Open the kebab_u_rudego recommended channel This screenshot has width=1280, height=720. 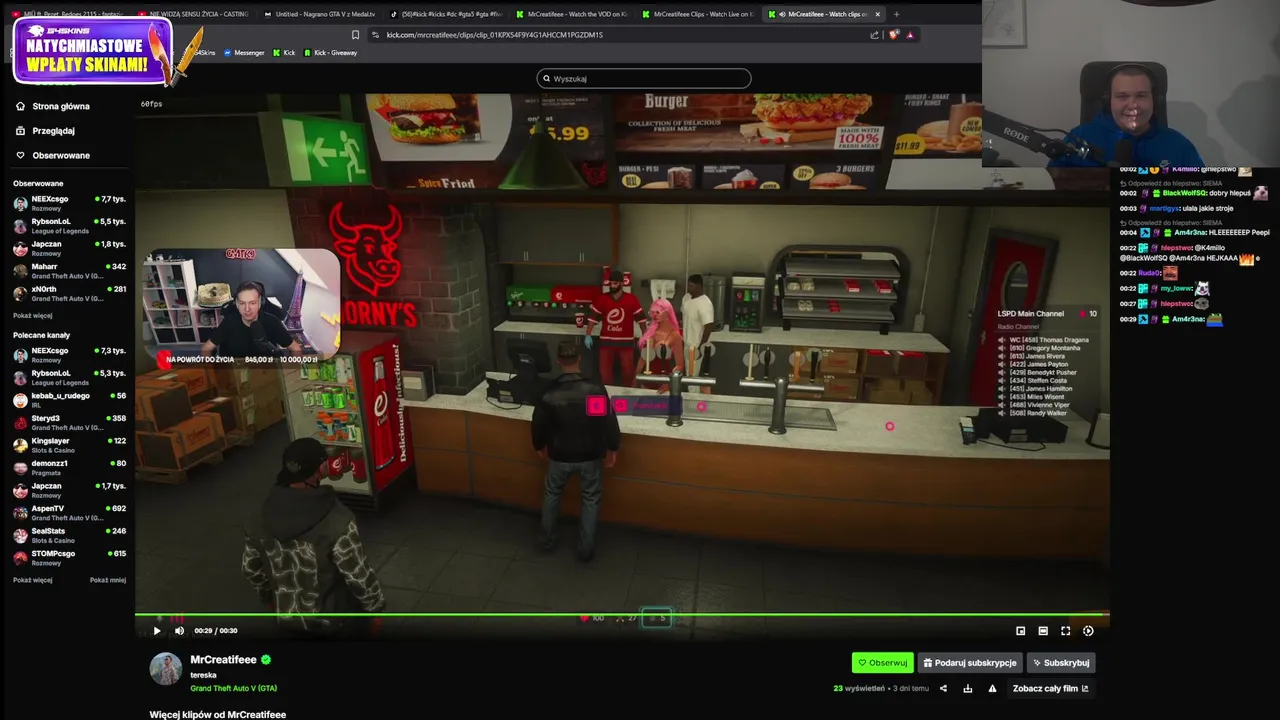[69, 400]
